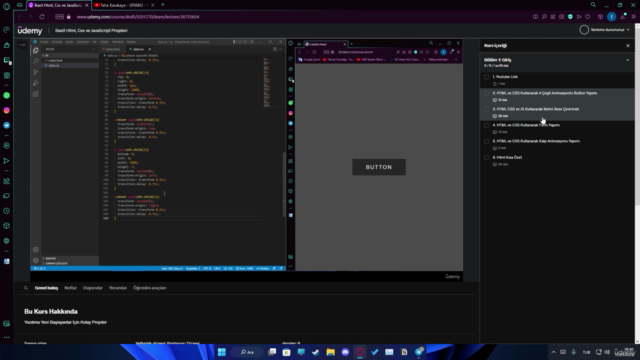Switch to Duyurular tab

pos(93,288)
